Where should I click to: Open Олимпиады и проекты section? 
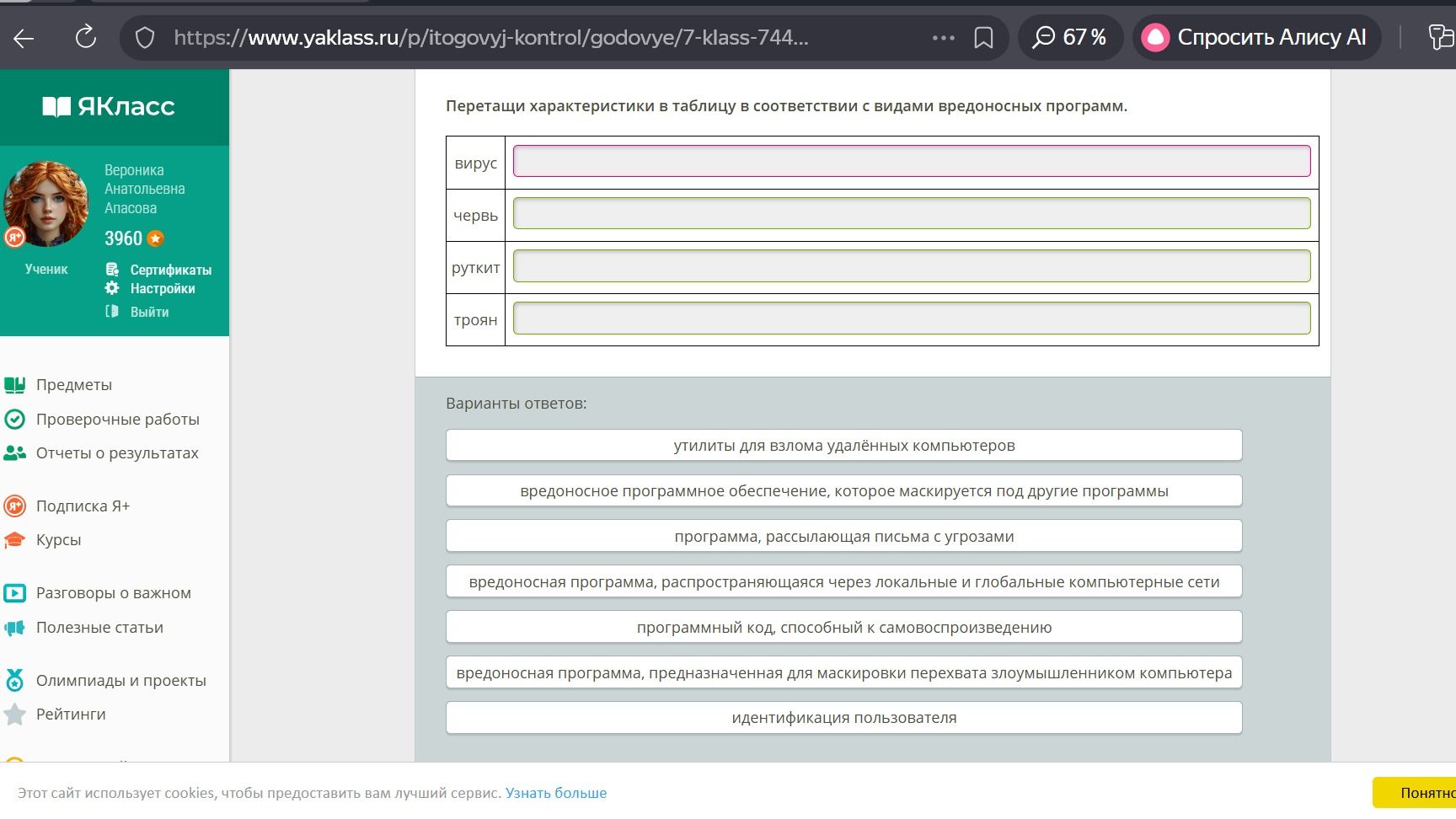[x=120, y=681]
